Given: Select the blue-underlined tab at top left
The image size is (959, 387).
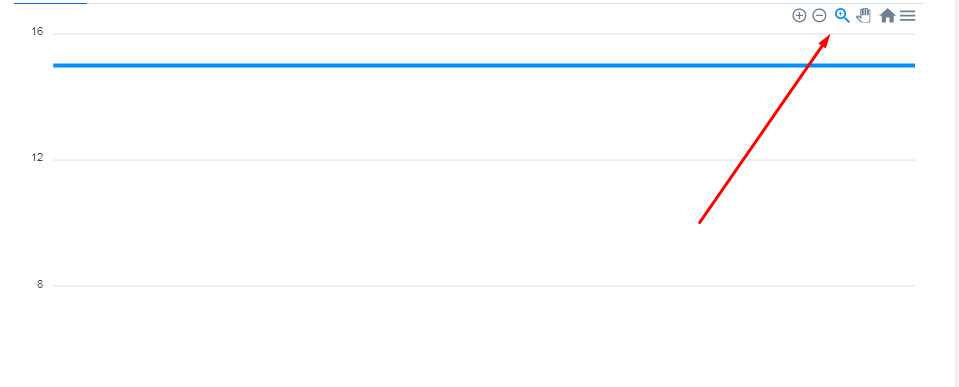Looking at the screenshot, I should 50,3.
